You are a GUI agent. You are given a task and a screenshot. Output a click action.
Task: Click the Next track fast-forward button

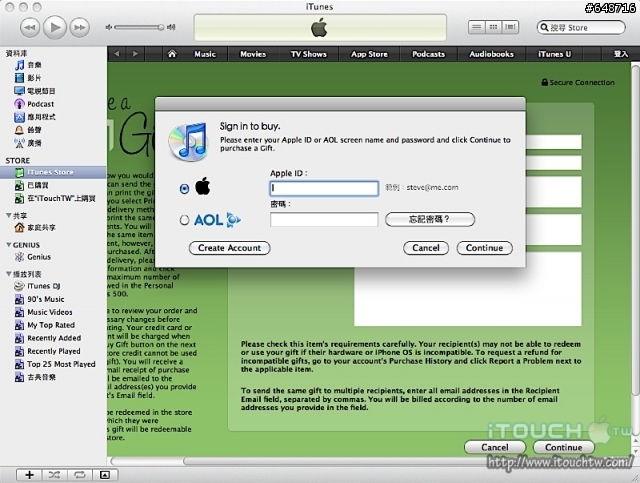click(x=80, y=27)
